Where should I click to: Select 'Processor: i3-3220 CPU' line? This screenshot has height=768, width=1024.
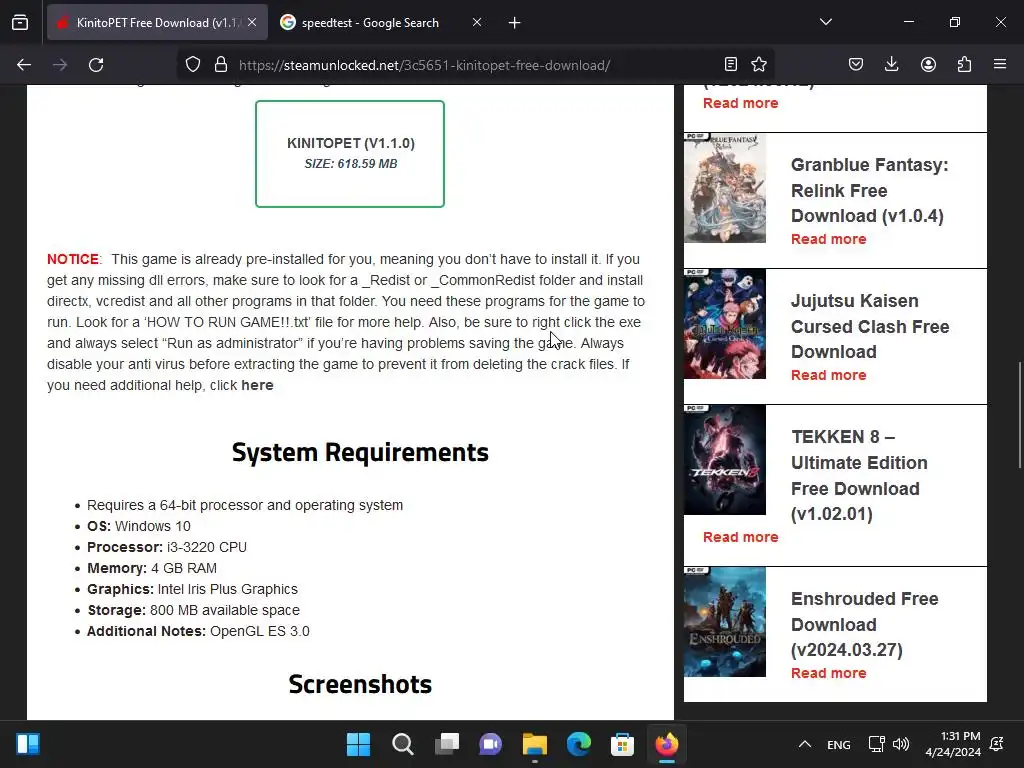[x=167, y=547]
